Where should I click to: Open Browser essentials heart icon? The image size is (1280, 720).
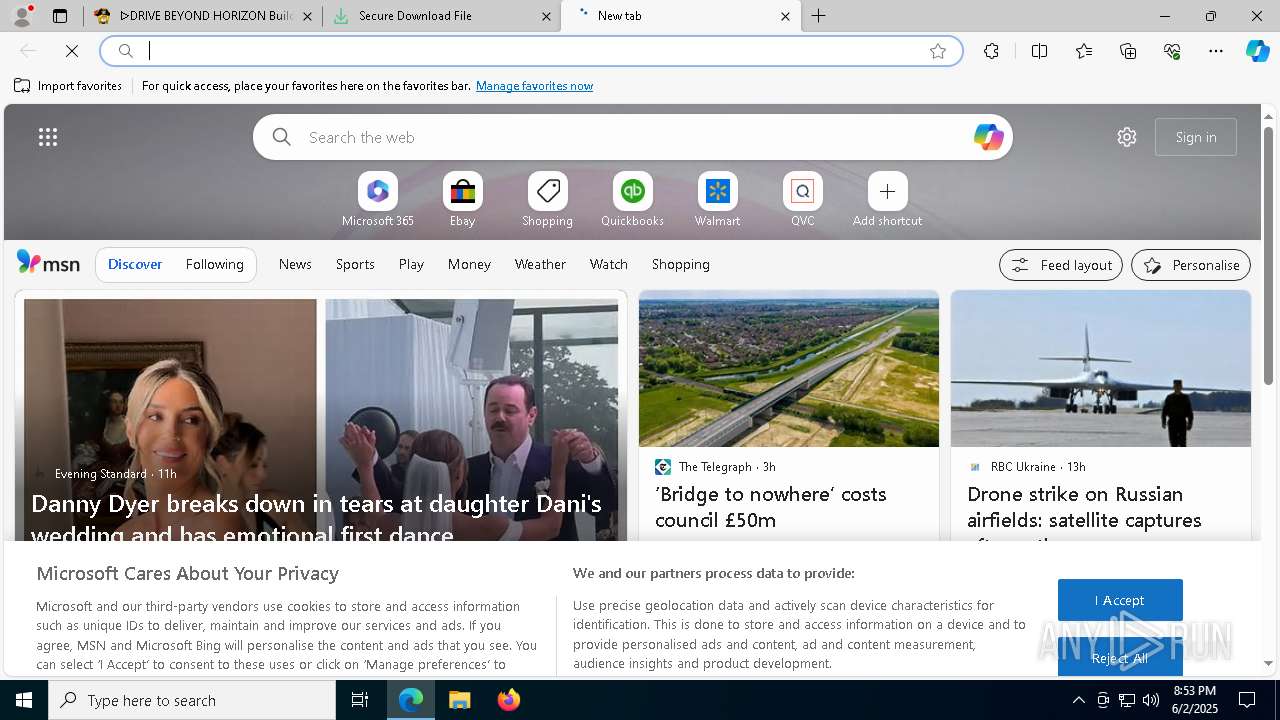[x=1172, y=51]
